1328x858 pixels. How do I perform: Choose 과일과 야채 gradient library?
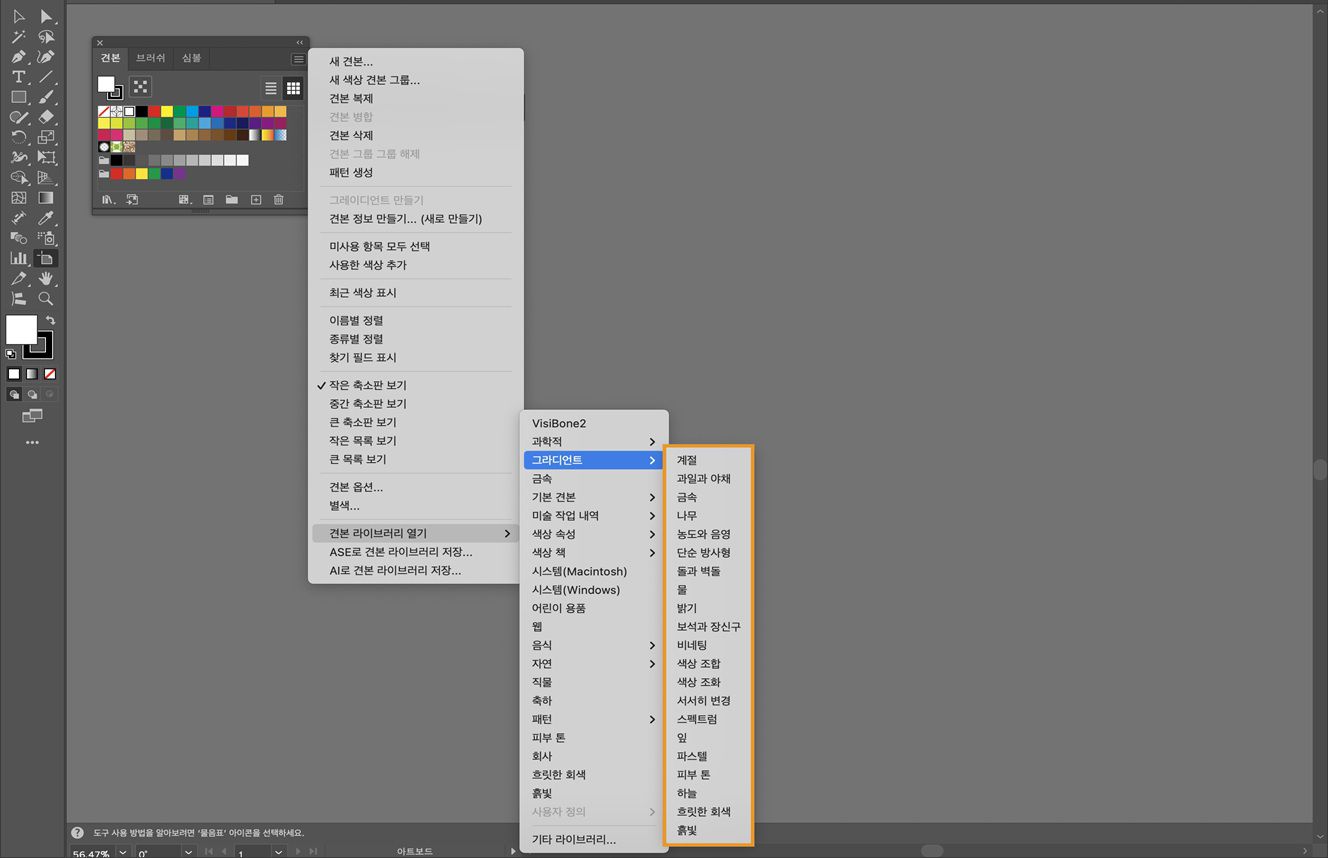coord(708,479)
